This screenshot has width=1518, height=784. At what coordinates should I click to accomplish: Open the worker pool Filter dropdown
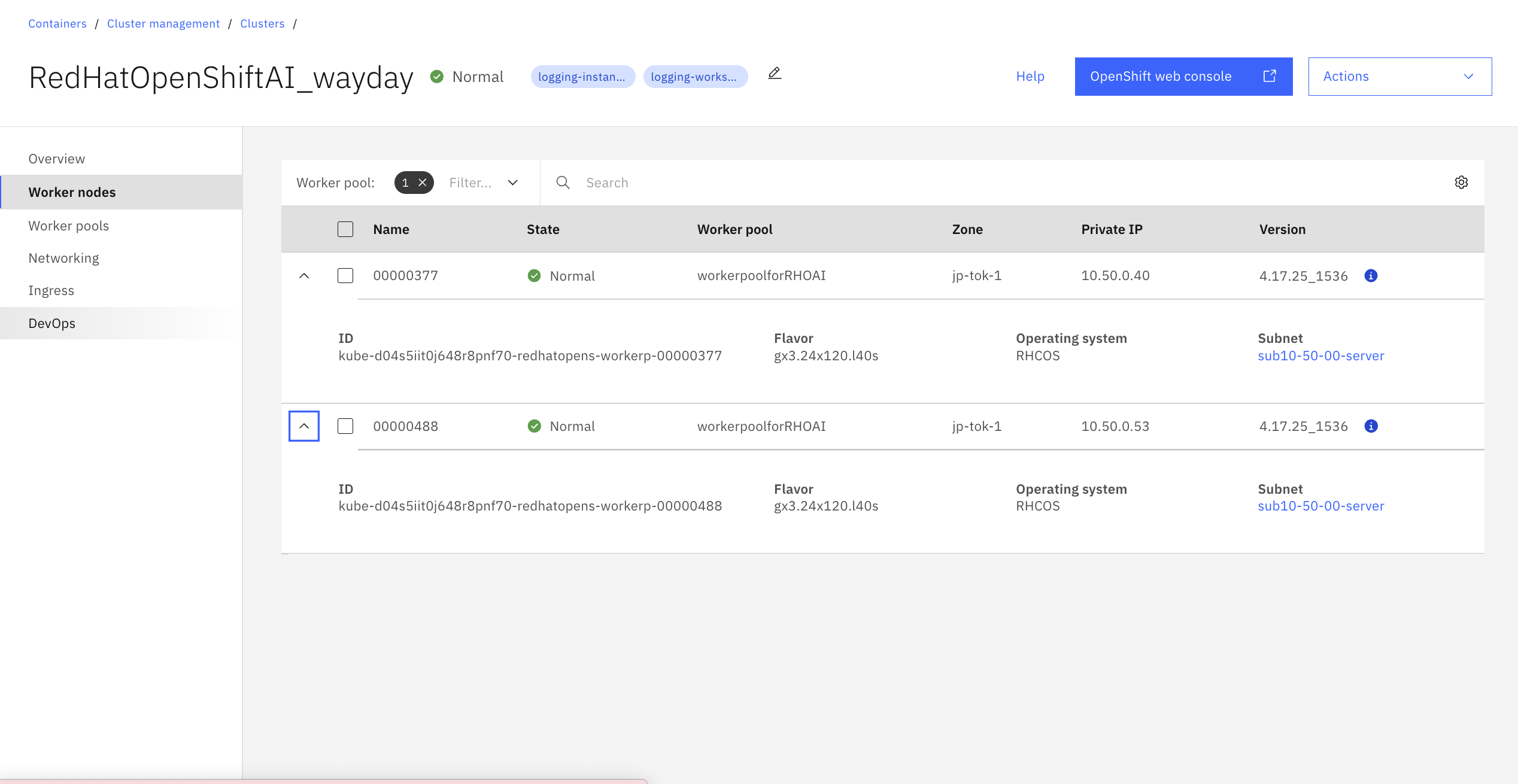tap(484, 183)
